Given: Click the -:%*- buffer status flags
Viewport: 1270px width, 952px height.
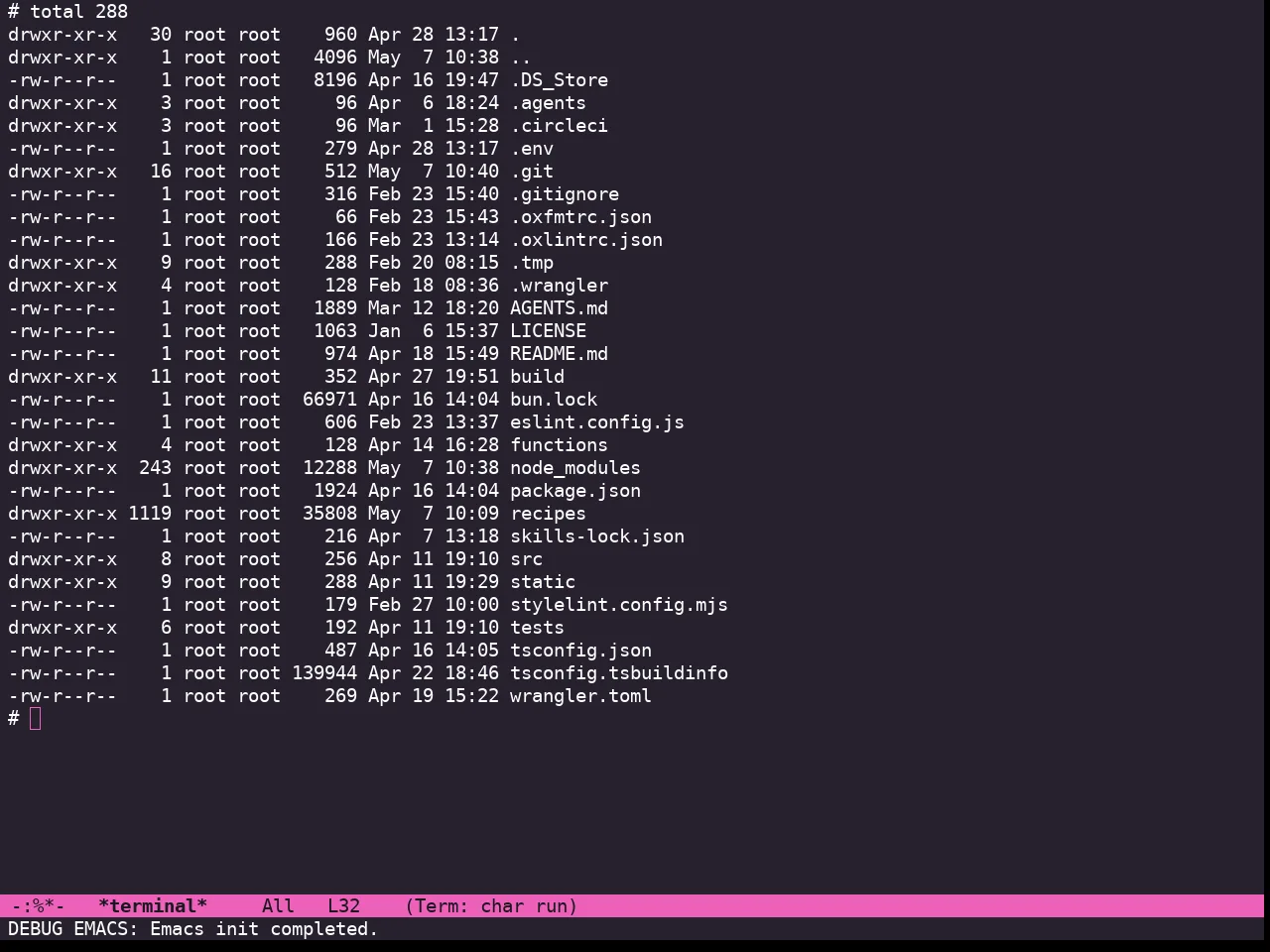Looking at the screenshot, I should click(x=38, y=906).
